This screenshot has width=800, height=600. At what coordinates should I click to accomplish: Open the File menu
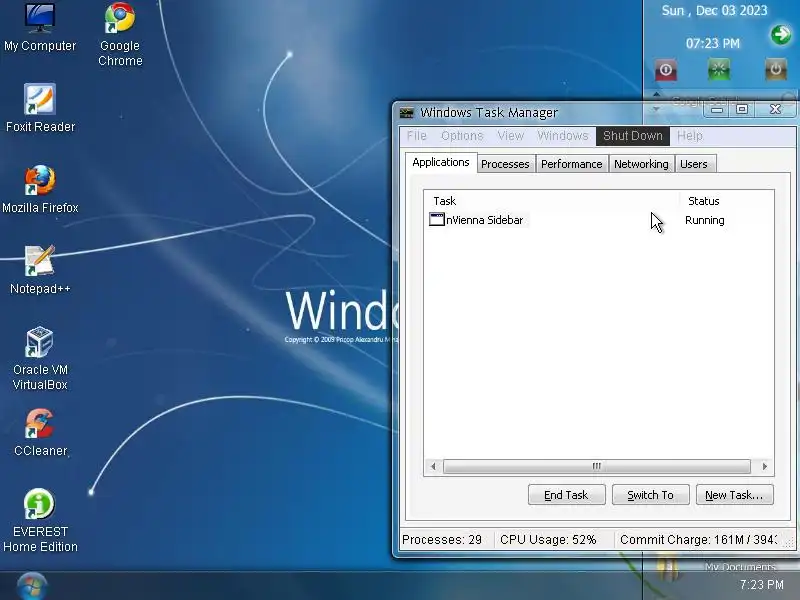coord(416,136)
